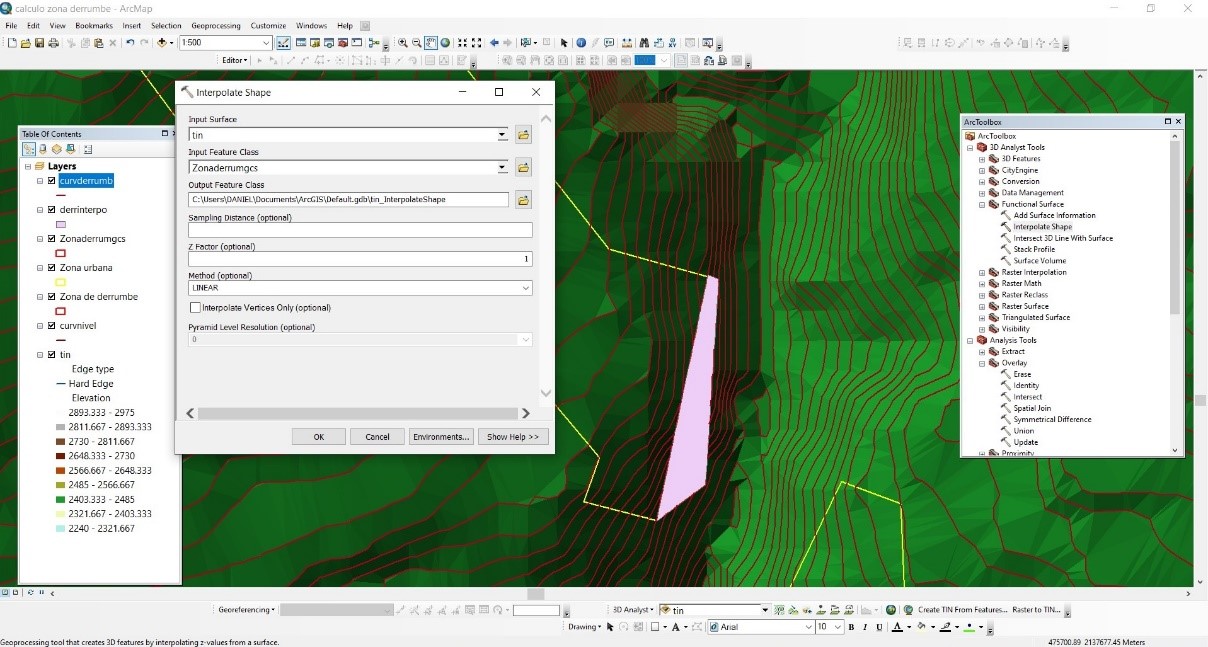Open the Input Feature Class dropdown
This screenshot has height=647, width=1208.
tap(502, 168)
